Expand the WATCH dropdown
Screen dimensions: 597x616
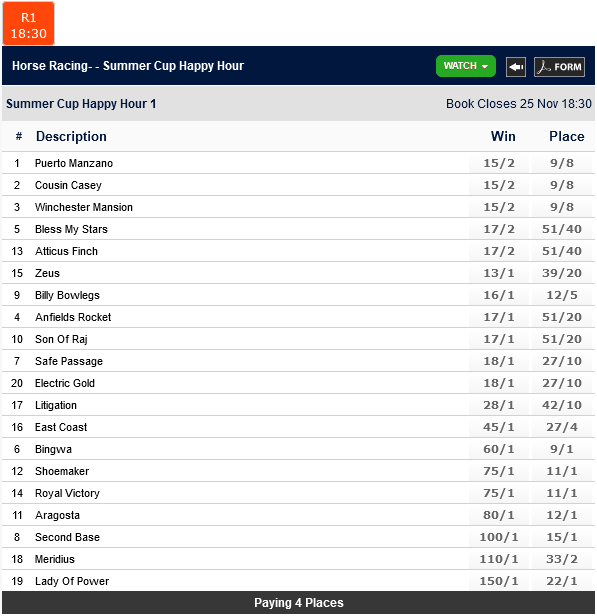[465, 66]
